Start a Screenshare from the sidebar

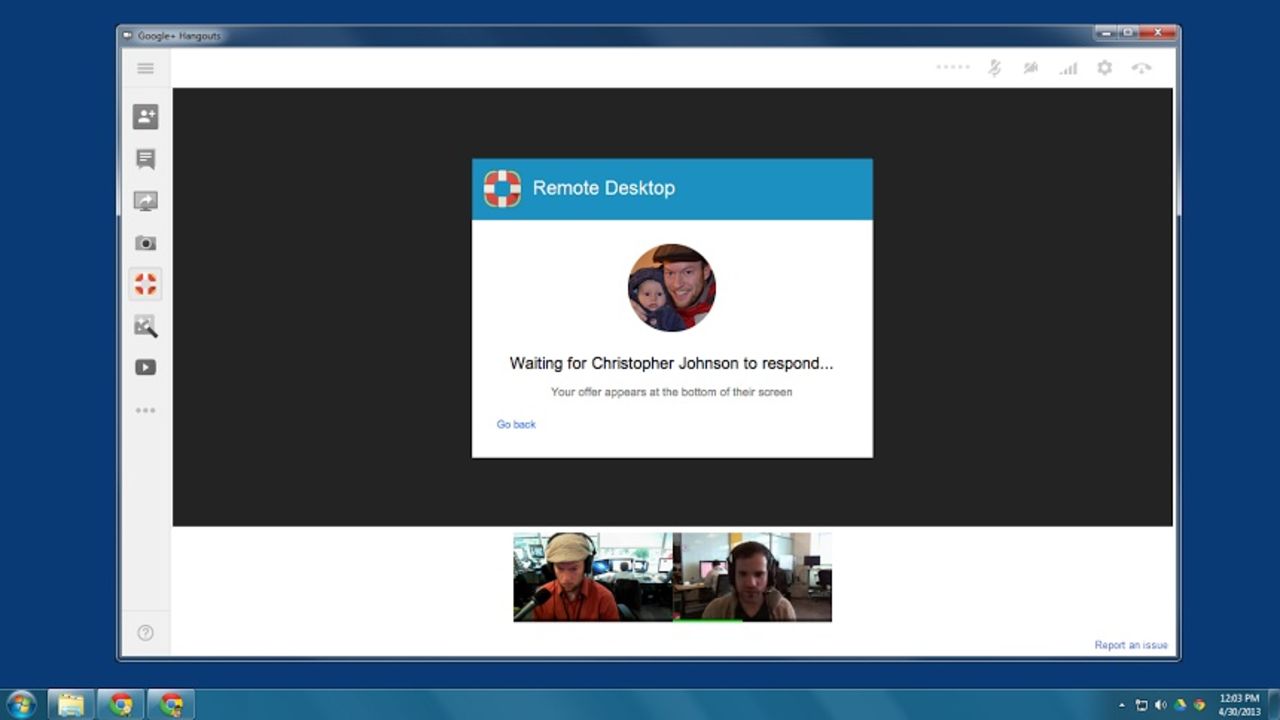click(145, 200)
